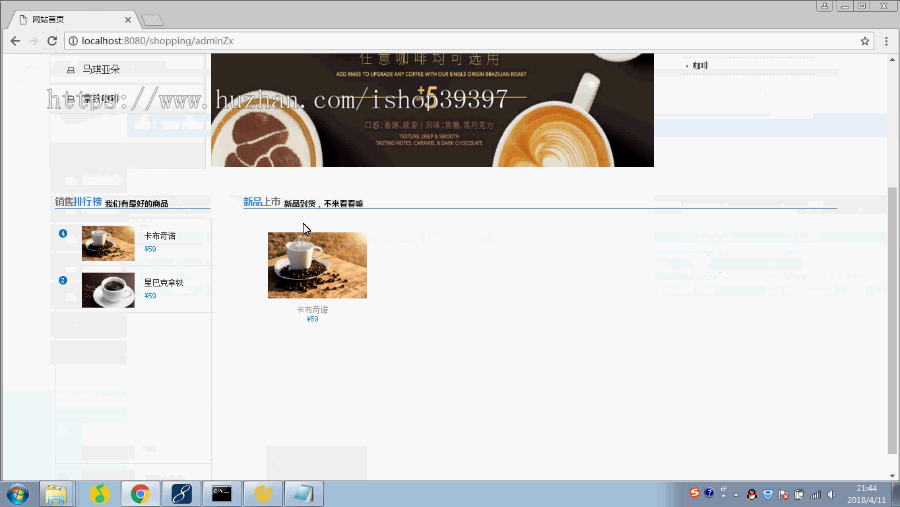Screen dimensions: 900x507
Task: Reload the page with the refresh icon
Action: pos(52,41)
